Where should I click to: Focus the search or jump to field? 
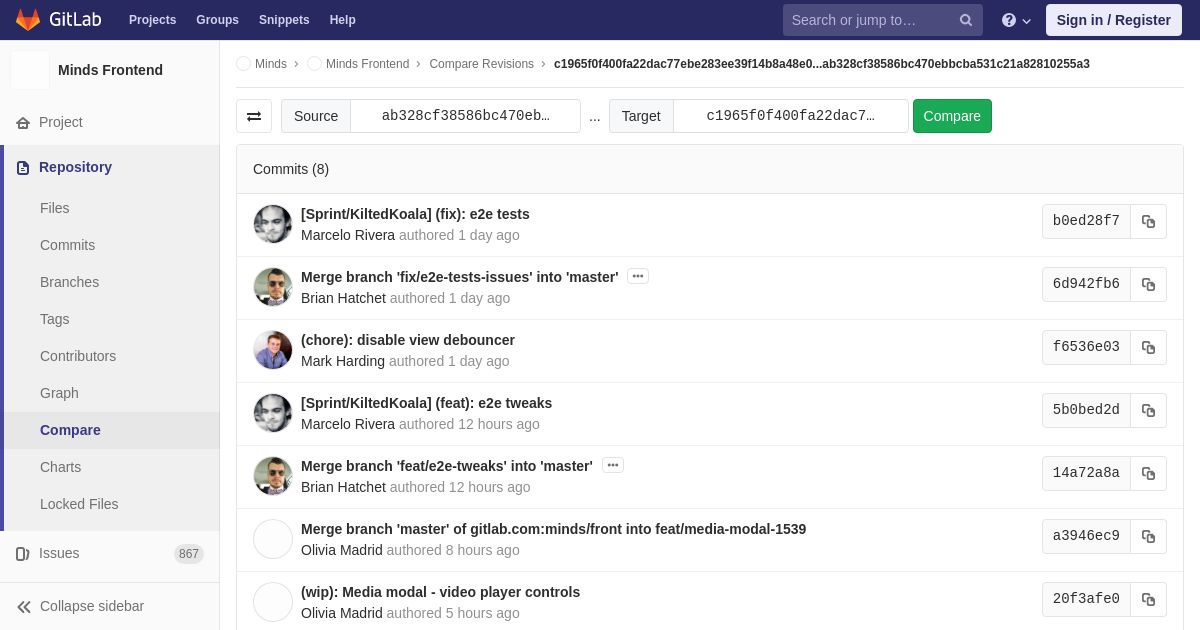pyautogui.click(x=868, y=20)
